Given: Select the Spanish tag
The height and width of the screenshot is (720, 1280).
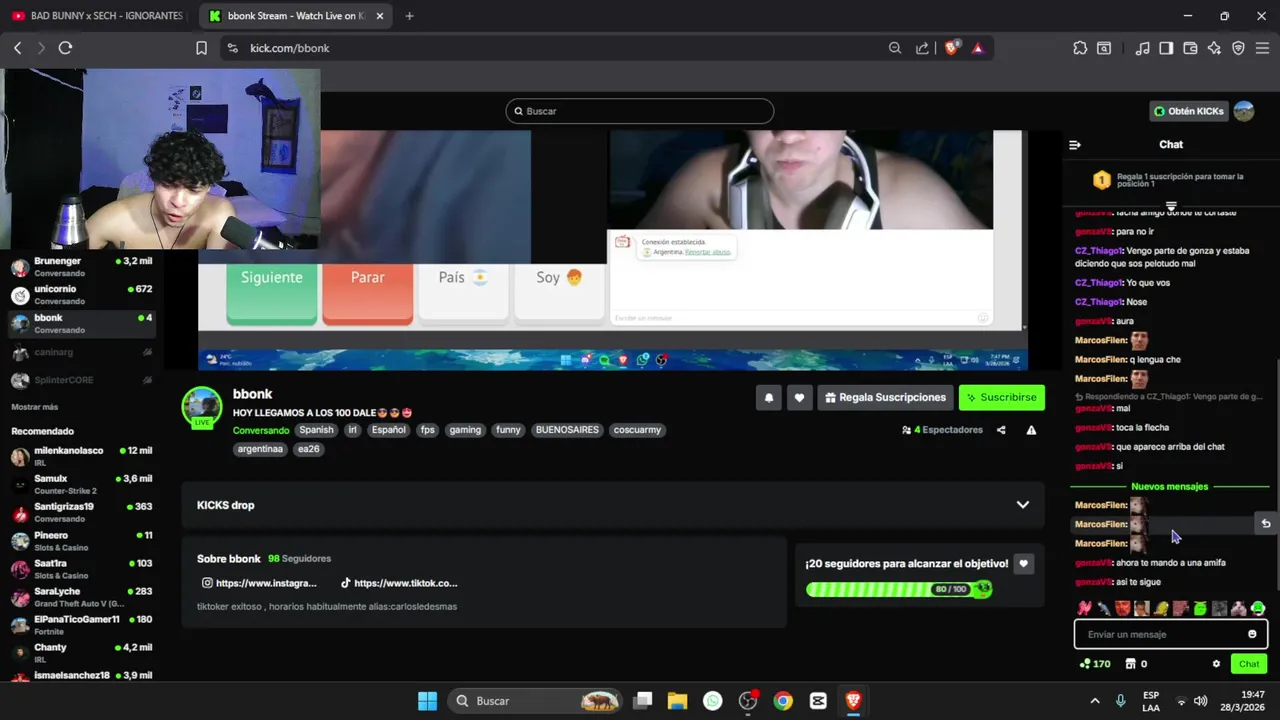Looking at the screenshot, I should [x=316, y=430].
